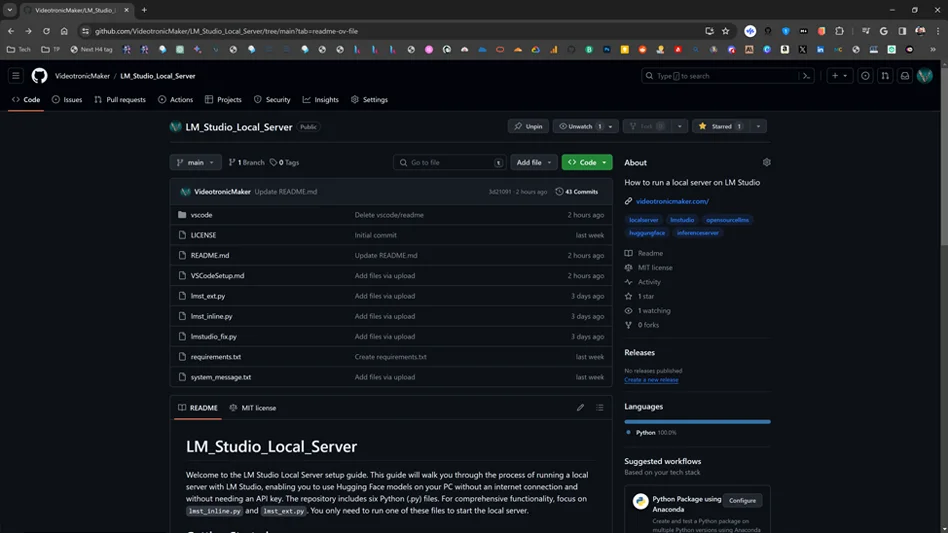948x533 pixels.
Task: Open the Activity link in About
Action: coord(649,282)
